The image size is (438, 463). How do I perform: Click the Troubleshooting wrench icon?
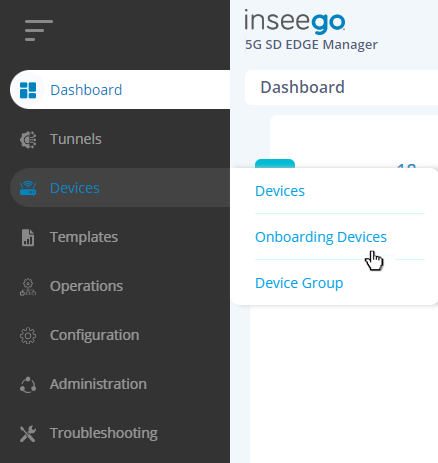28,434
